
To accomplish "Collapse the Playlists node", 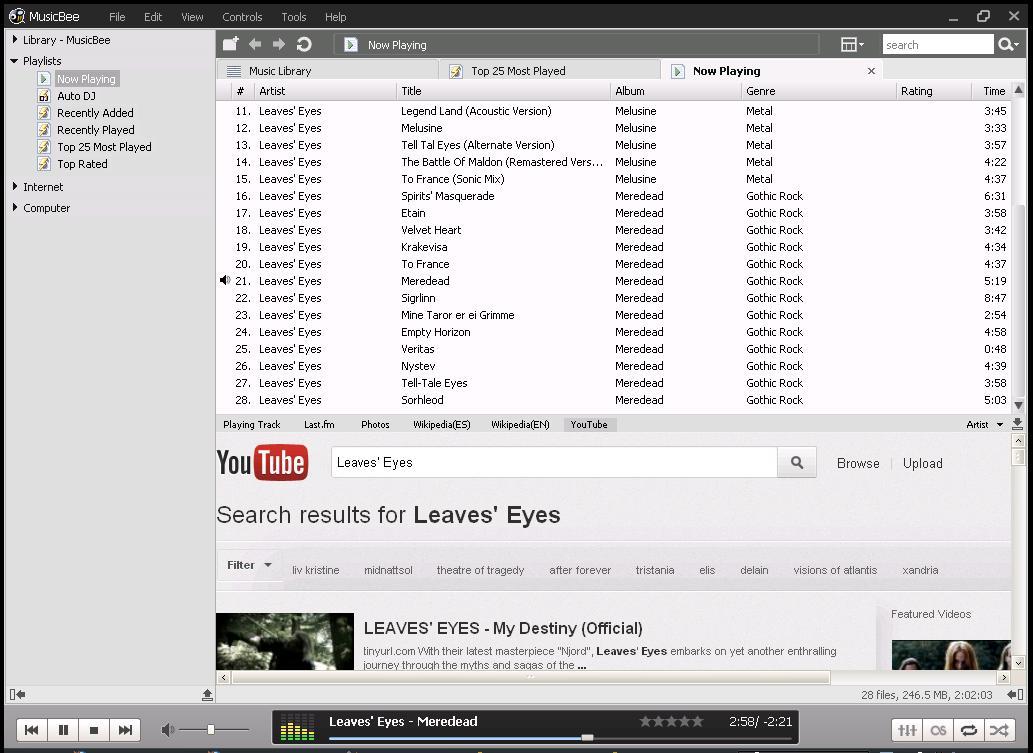I will point(14,61).
